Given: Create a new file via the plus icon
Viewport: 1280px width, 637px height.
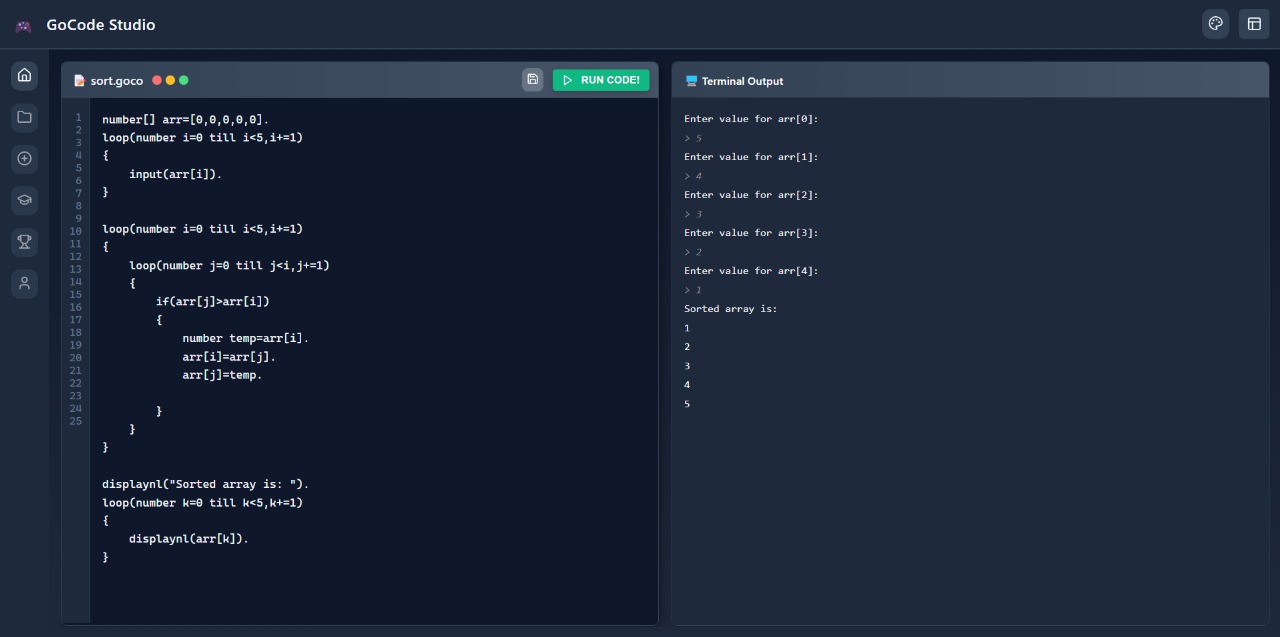Looking at the screenshot, I should coord(24,158).
